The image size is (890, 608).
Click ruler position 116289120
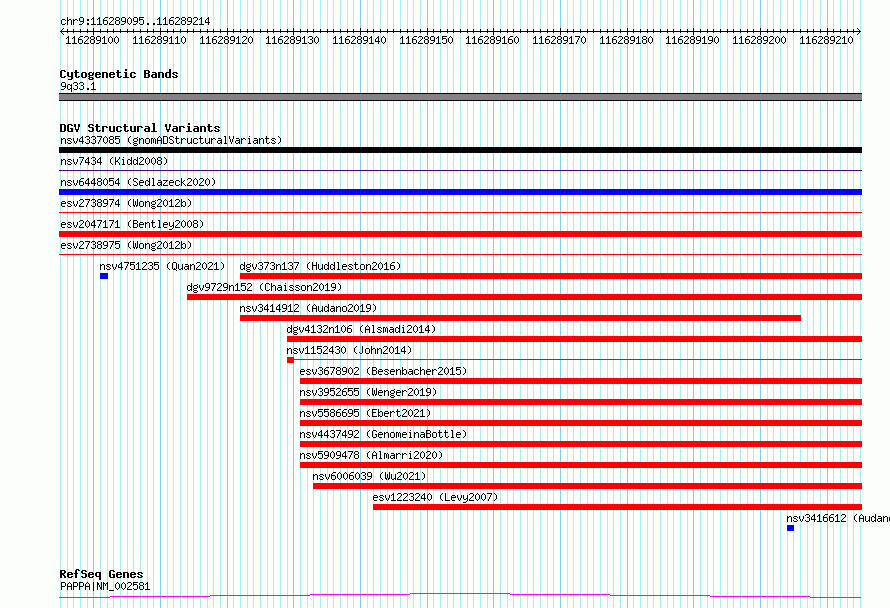(x=226, y=40)
